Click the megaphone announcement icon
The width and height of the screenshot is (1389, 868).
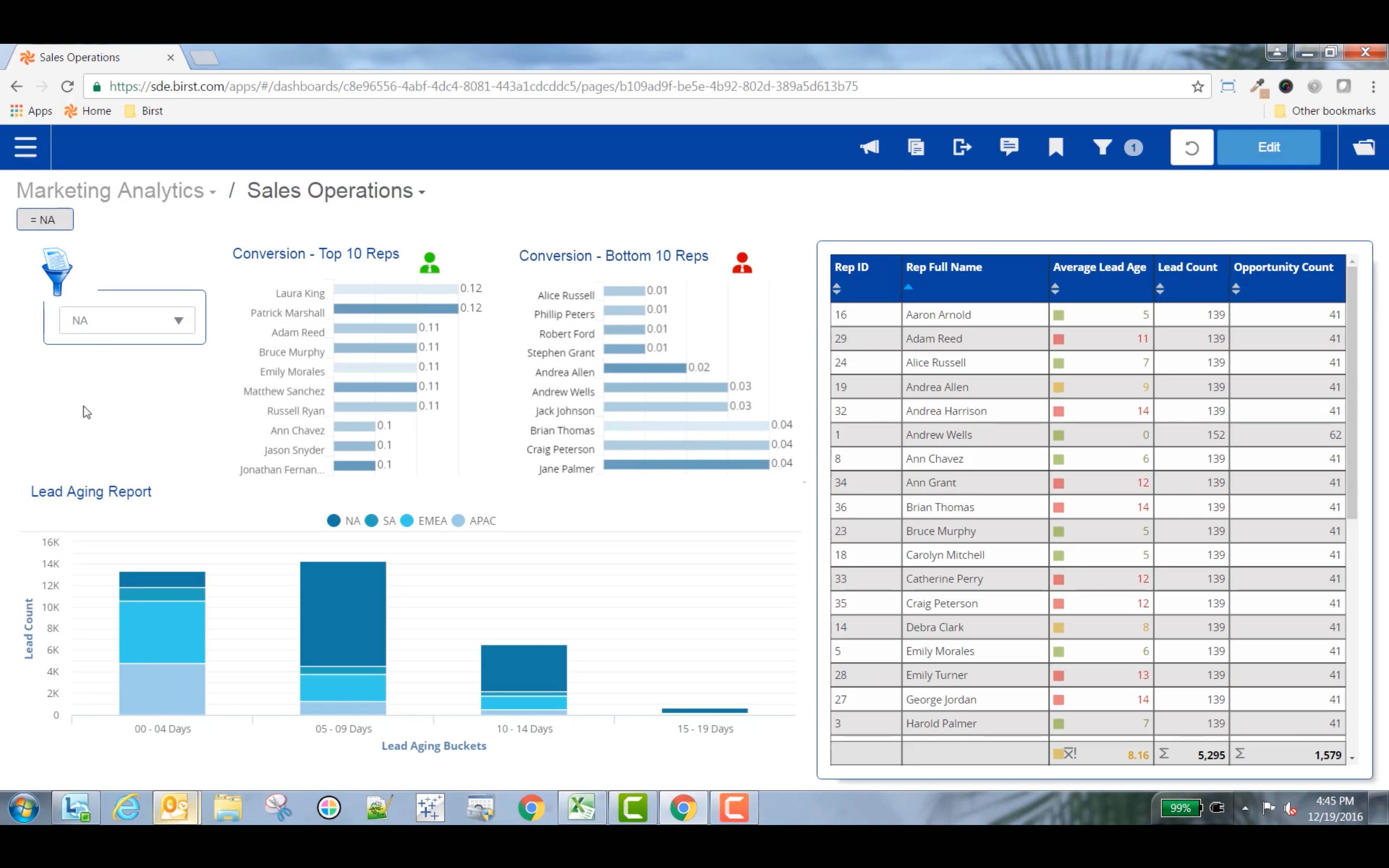click(869, 147)
